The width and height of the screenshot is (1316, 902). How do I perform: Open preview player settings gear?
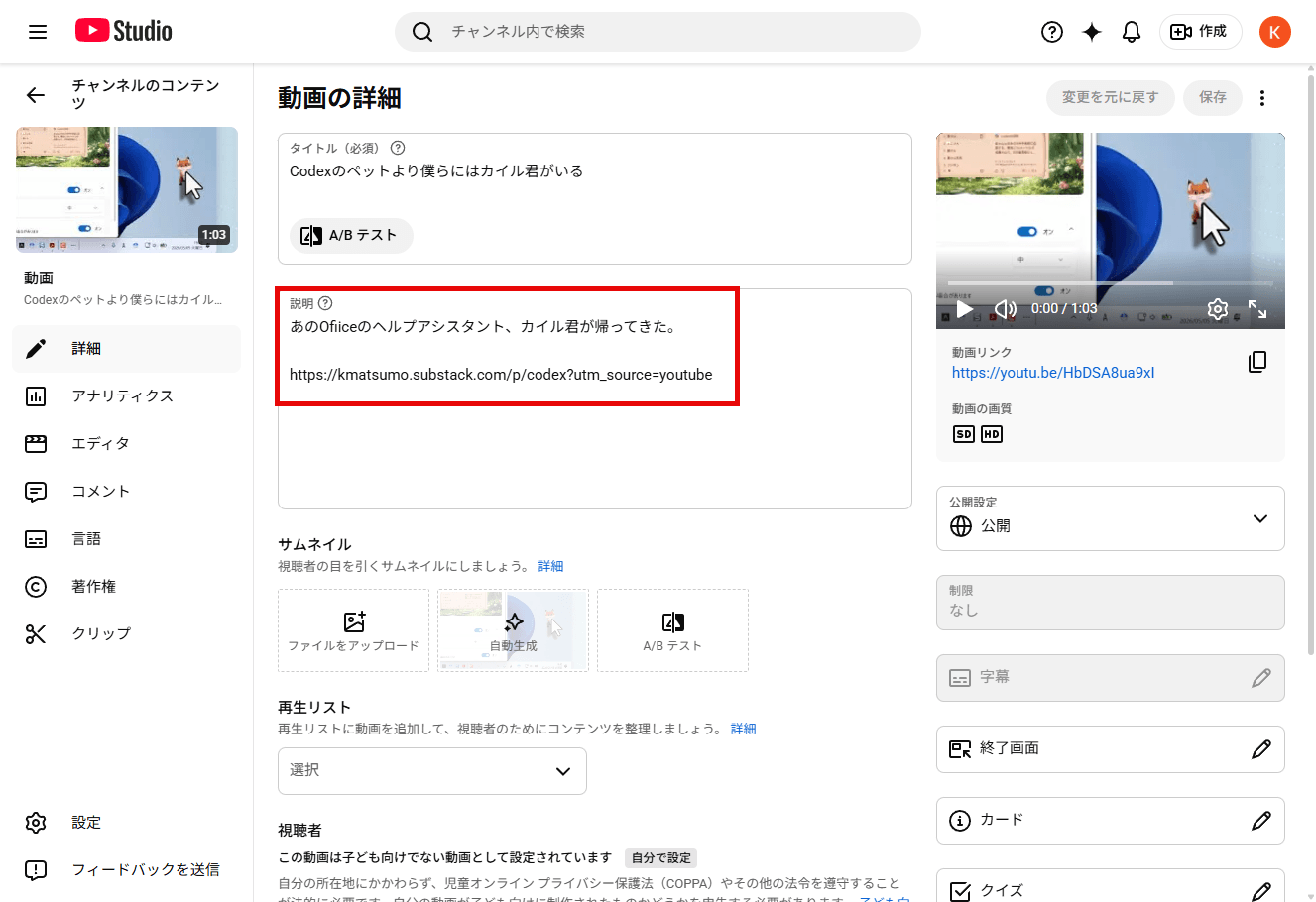(x=1218, y=309)
